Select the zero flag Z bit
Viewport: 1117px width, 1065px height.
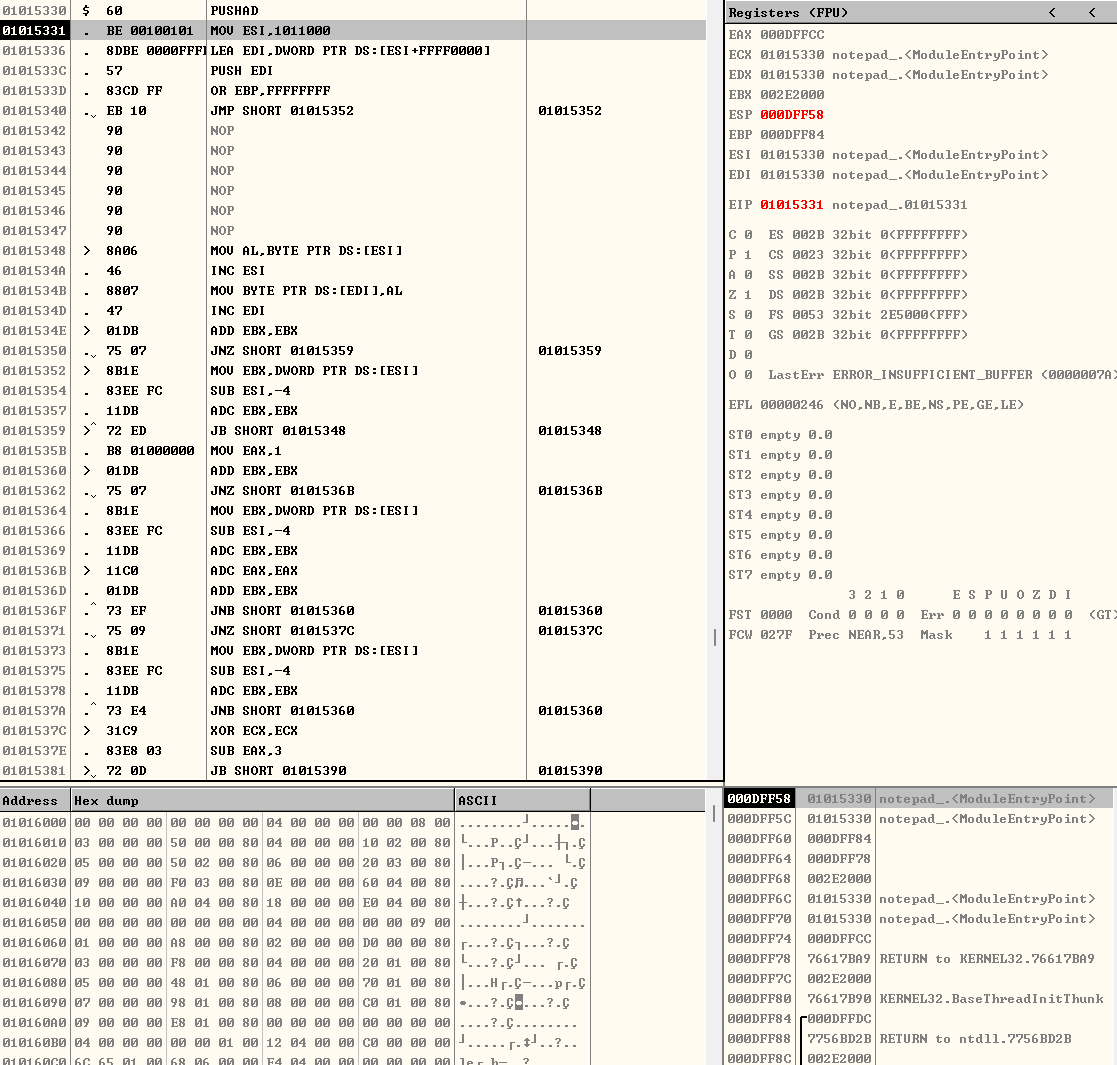[740, 294]
